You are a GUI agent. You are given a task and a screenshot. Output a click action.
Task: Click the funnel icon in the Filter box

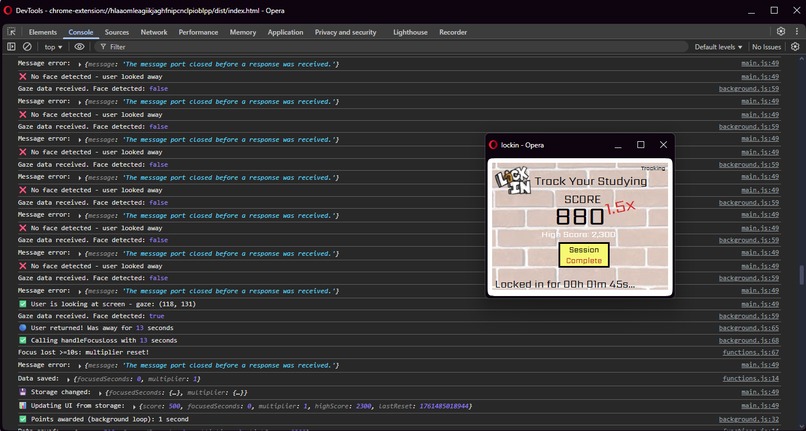point(103,47)
